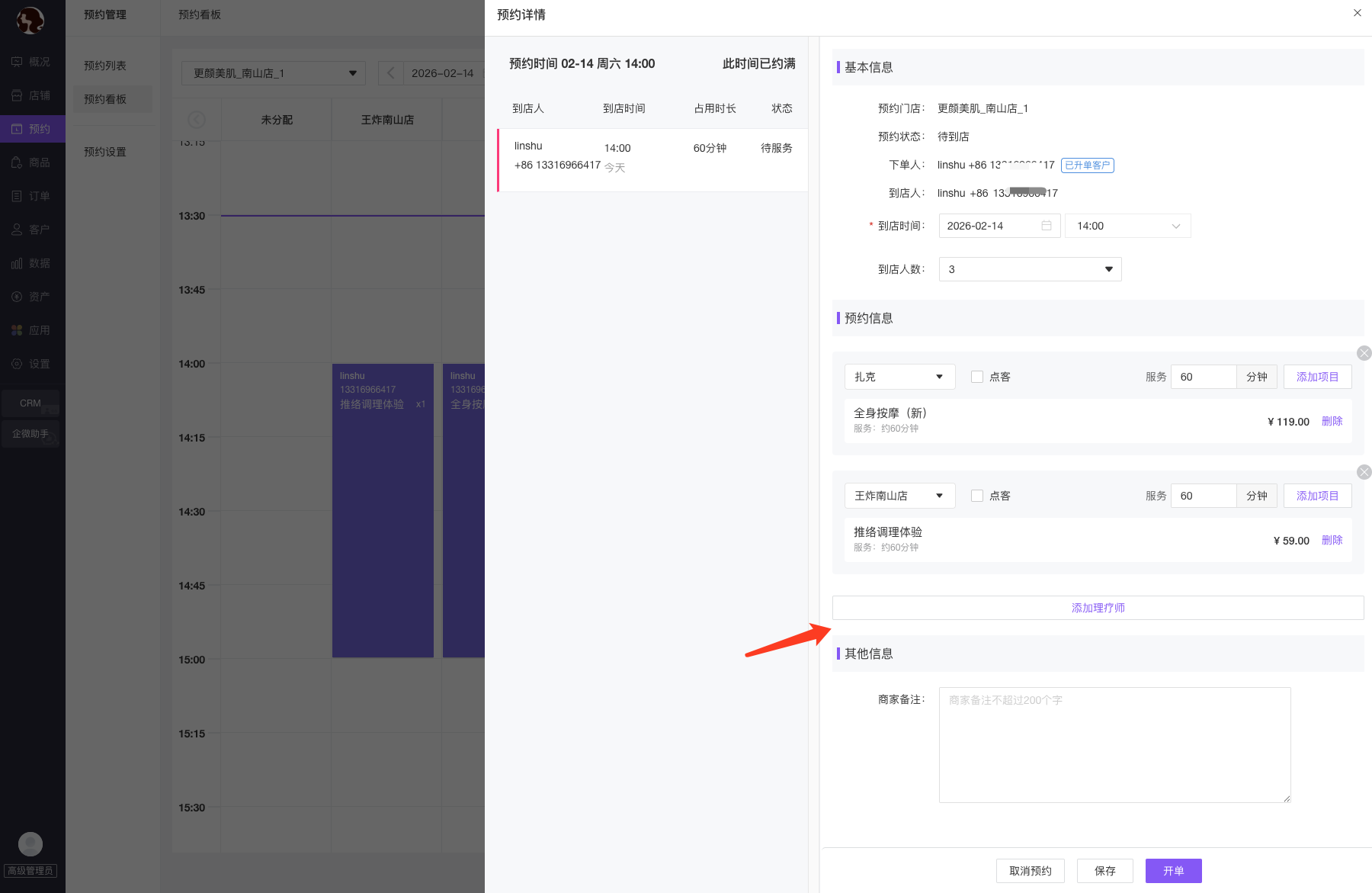Remove the 扎克 therapist block with X icon
1372x893 pixels.
(1364, 353)
